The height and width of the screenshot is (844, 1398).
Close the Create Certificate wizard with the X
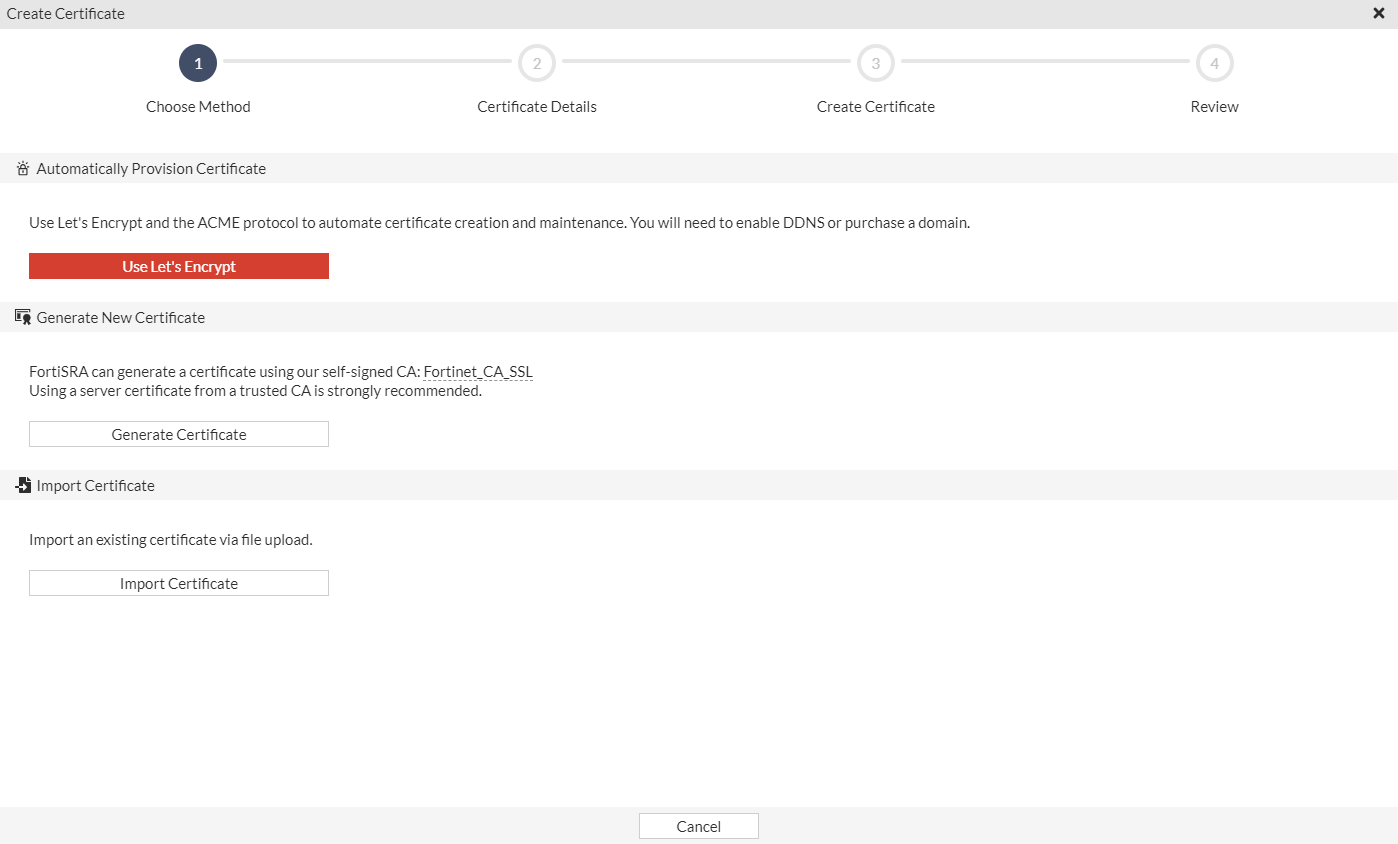[x=1378, y=13]
